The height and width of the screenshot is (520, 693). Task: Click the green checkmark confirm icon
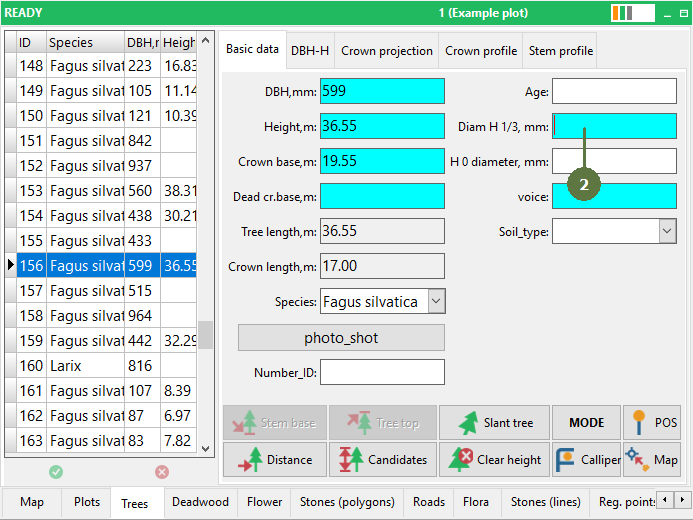tap(56, 472)
